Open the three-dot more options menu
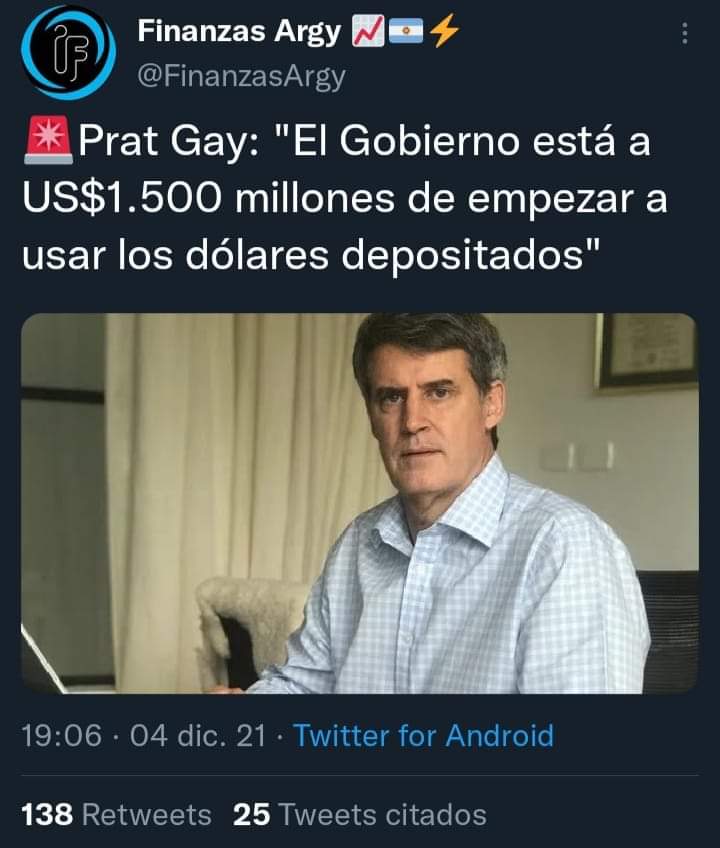The height and width of the screenshot is (848, 720). pyautogui.click(x=685, y=34)
